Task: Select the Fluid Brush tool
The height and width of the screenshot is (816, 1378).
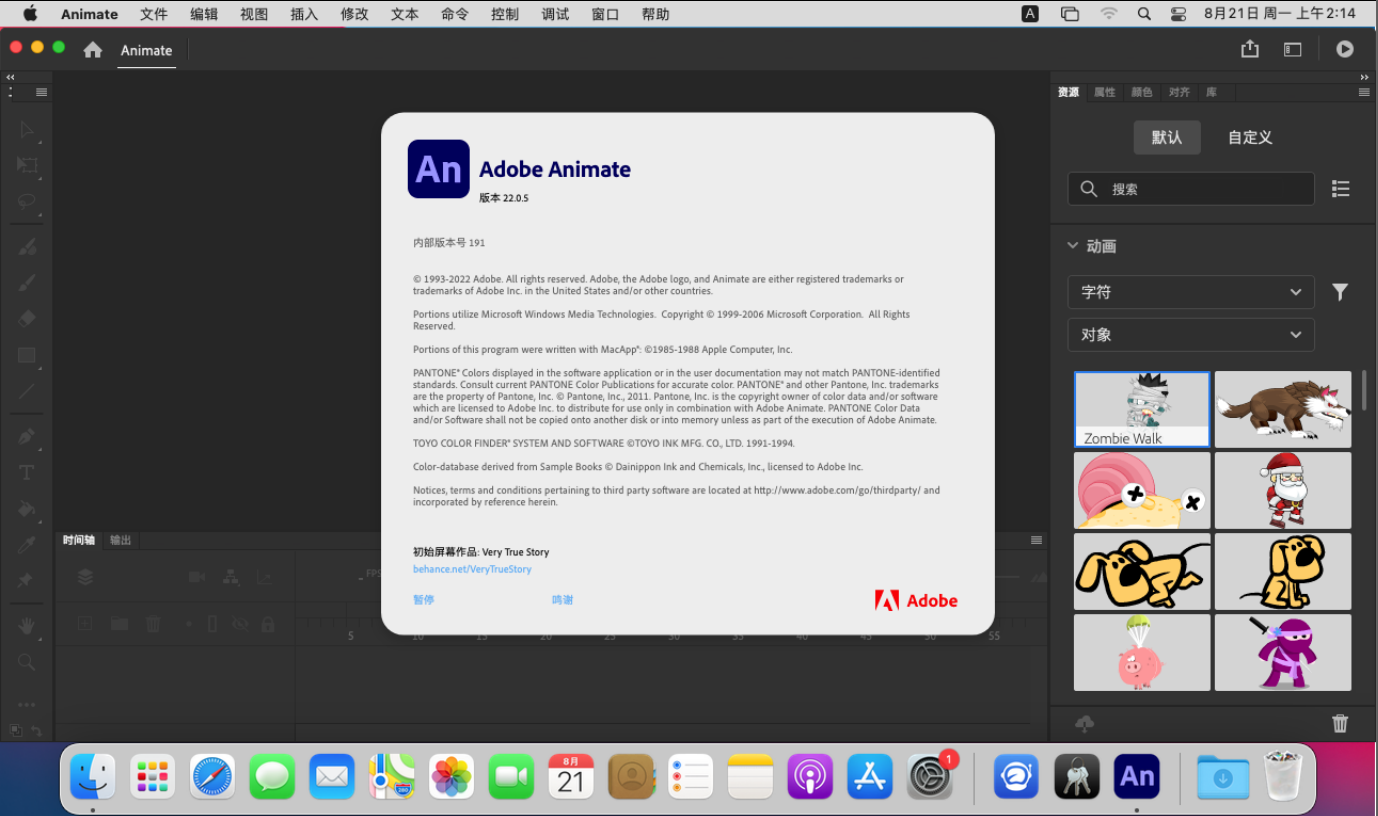Action: point(27,246)
